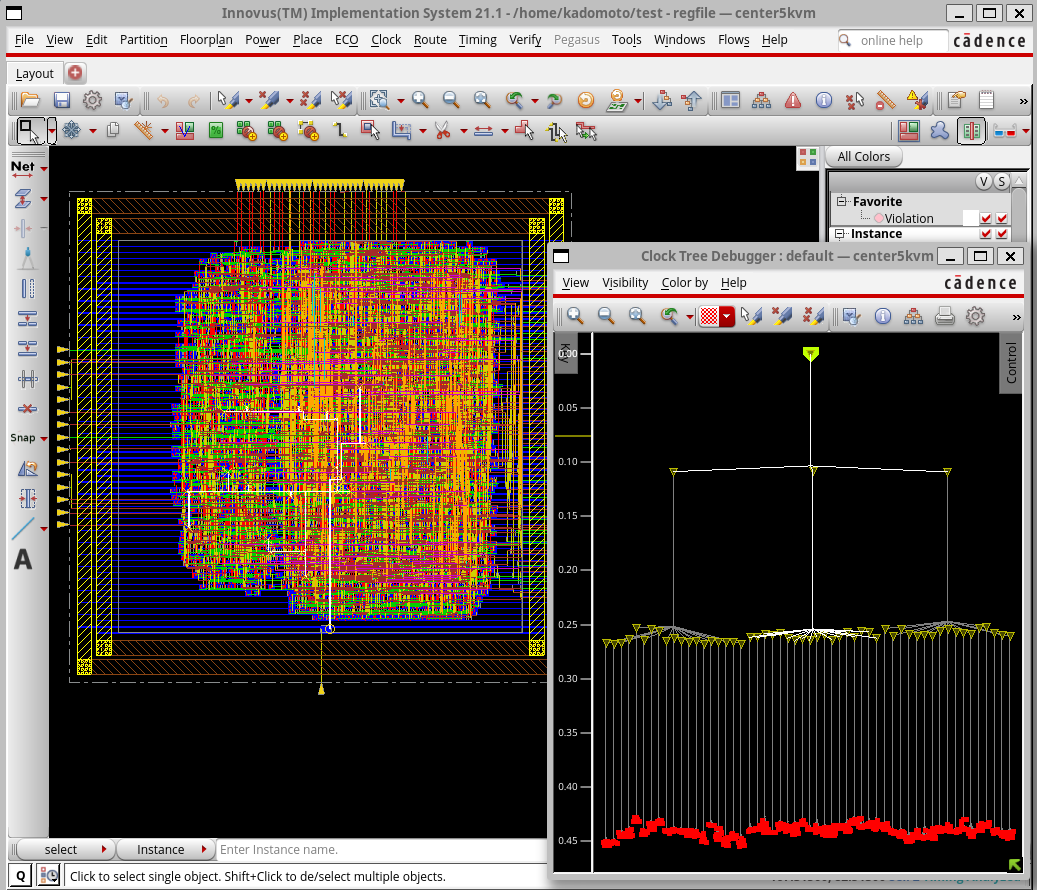Expand Clock Tree Debugger toolbar overflow chevron
This screenshot has height=890, width=1037.
click(x=1016, y=318)
